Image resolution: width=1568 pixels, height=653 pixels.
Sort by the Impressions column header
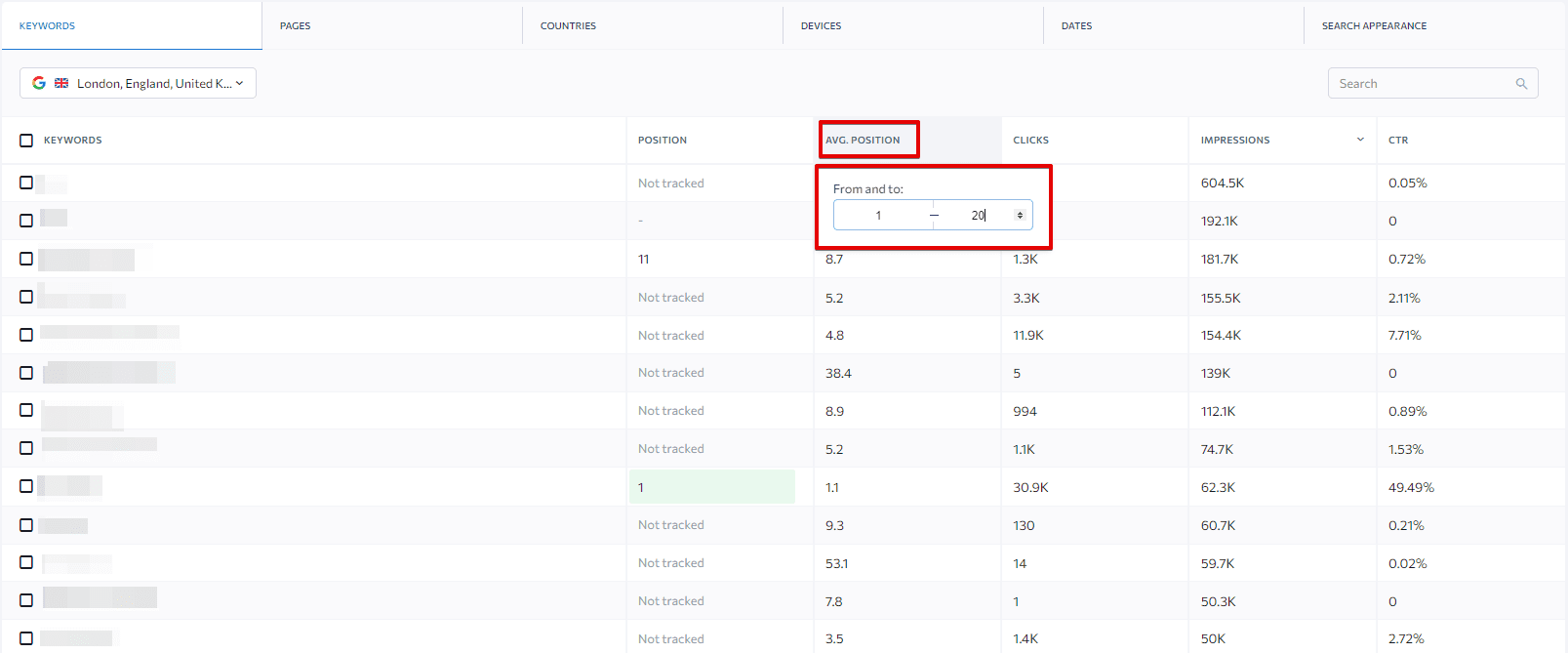(1235, 141)
